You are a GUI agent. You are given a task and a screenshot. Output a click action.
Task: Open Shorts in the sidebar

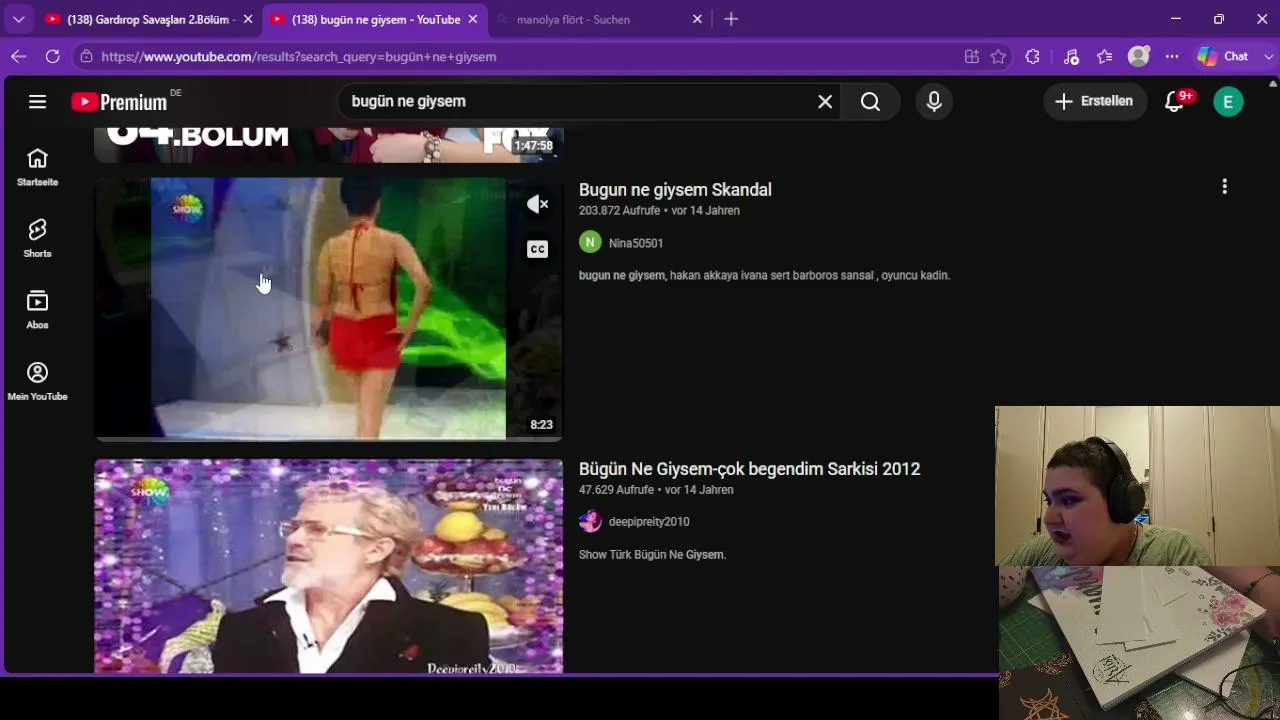click(38, 239)
